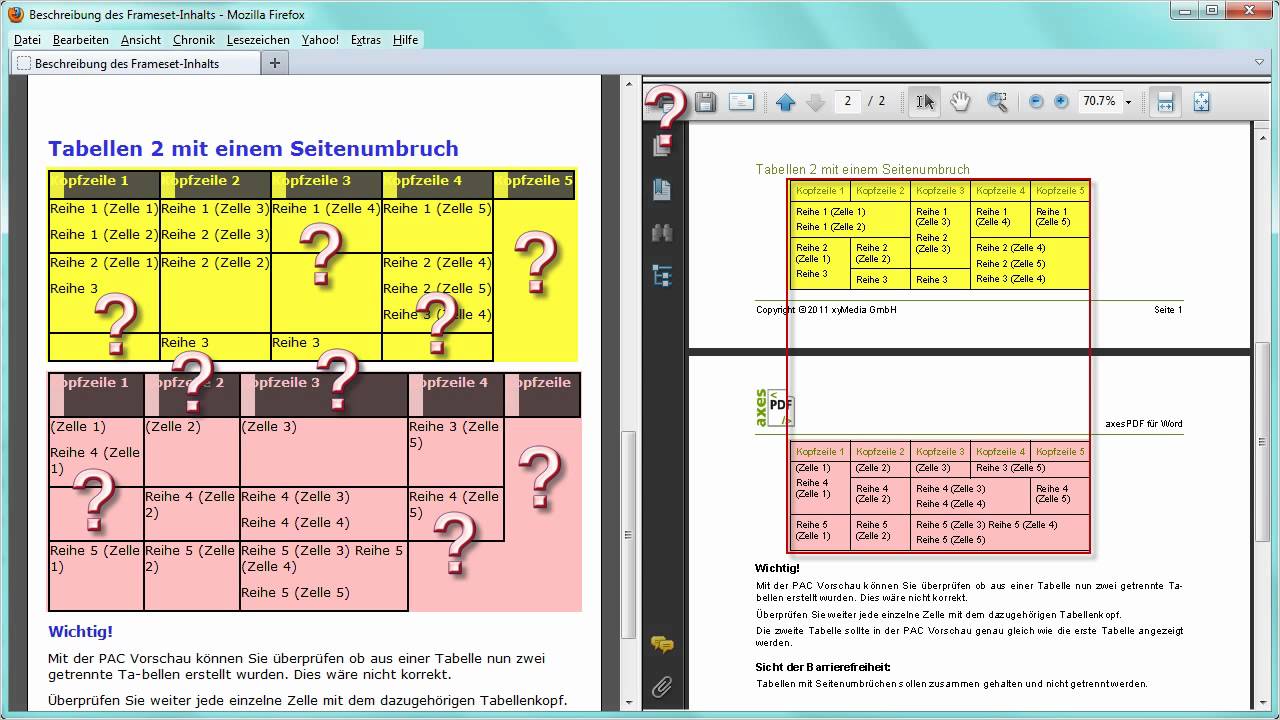The image size is (1280, 720).
Task: Activate the text Select tool in PDF toolbar
Action: click(x=925, y=101)
